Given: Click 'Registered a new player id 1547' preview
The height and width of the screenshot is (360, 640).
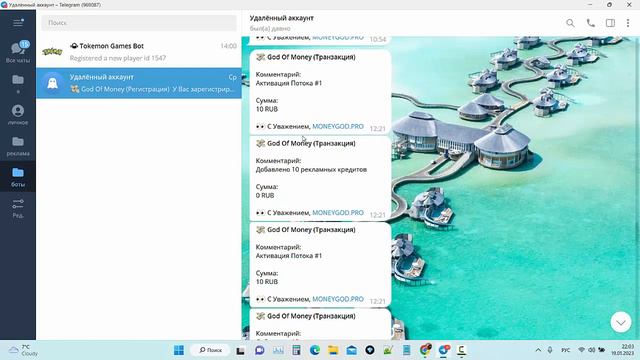Looking at the screenshot, I should click(x=118, y=58).
